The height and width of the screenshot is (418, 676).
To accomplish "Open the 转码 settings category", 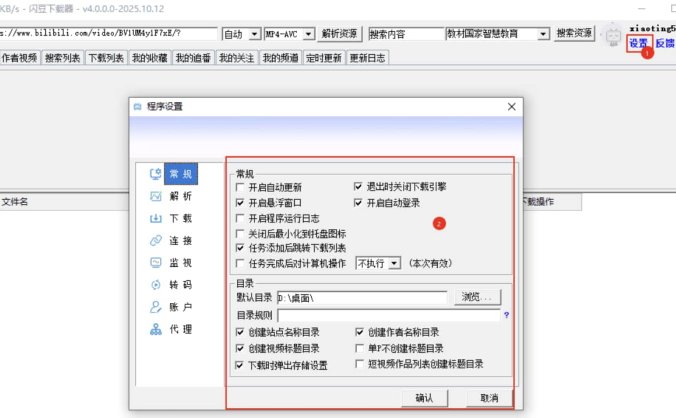I will [181, 285].
